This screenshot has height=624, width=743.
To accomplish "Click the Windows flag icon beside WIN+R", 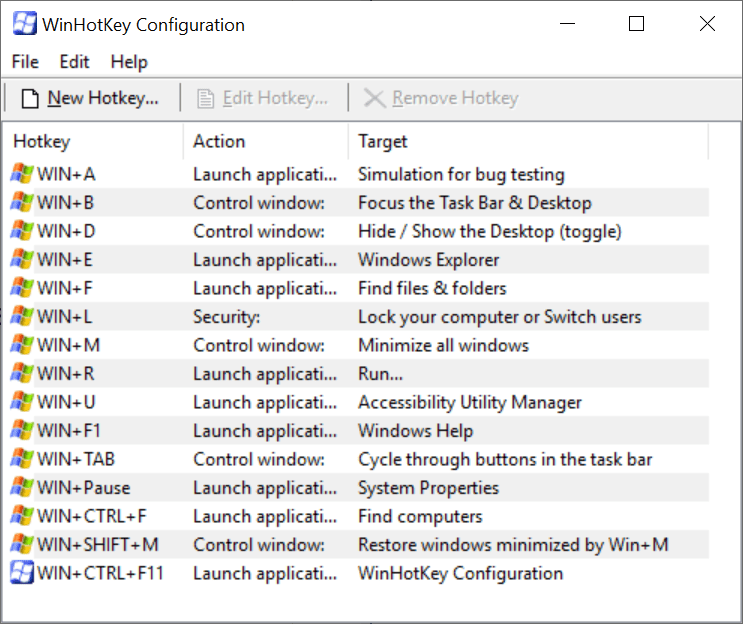I will pyautogui.click(x=22, y=373).
